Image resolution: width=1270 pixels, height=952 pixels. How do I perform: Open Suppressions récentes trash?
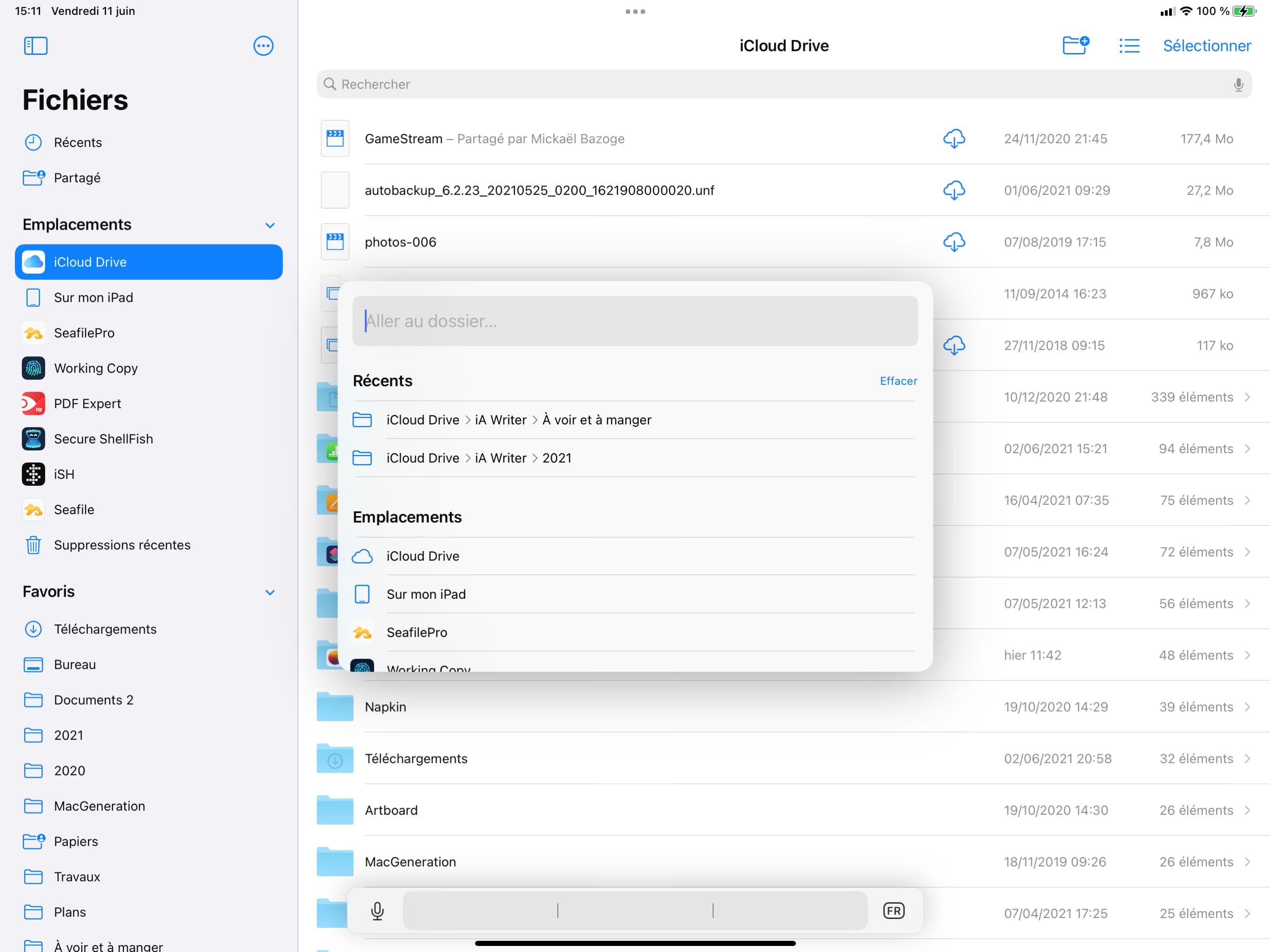pos(149,545)
